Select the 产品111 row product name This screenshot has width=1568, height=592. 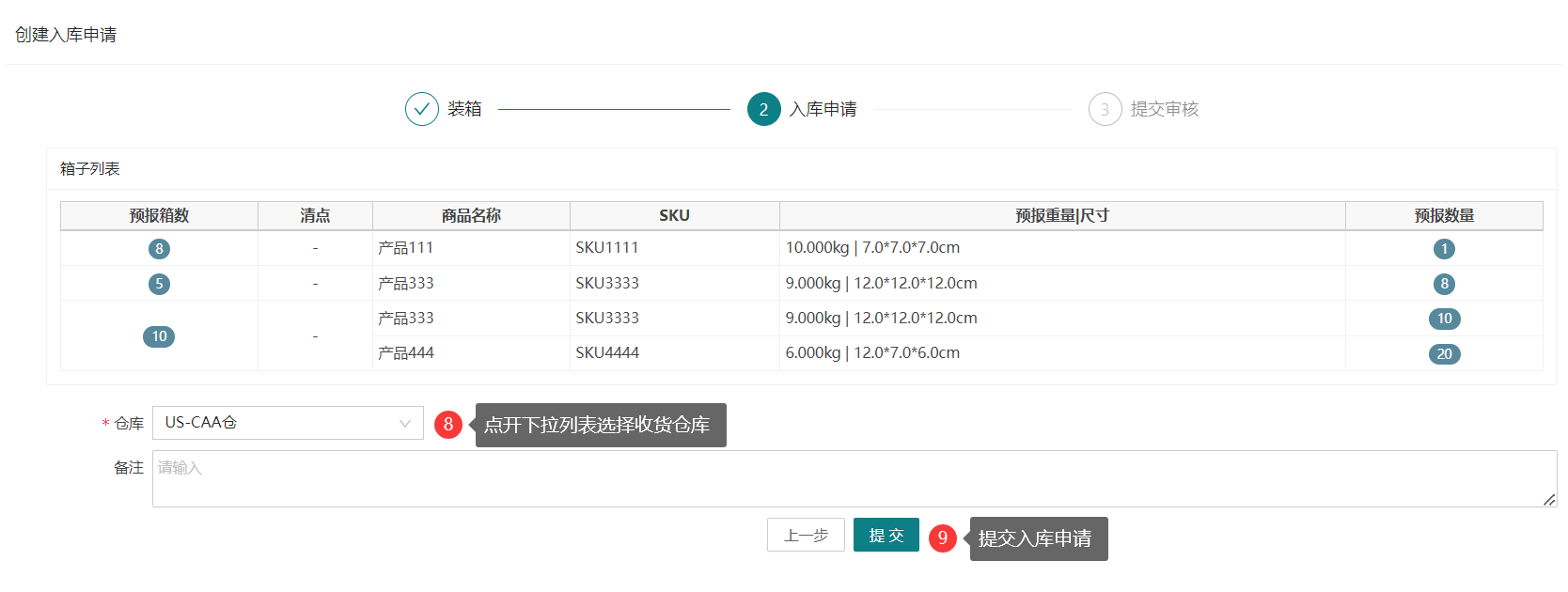[406, 248]
